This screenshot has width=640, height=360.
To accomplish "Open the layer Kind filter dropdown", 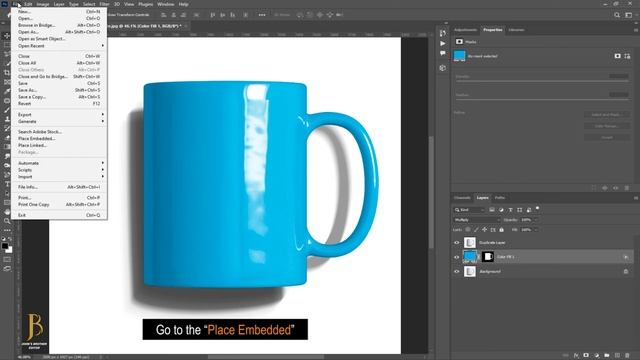I will click(469, 210).
